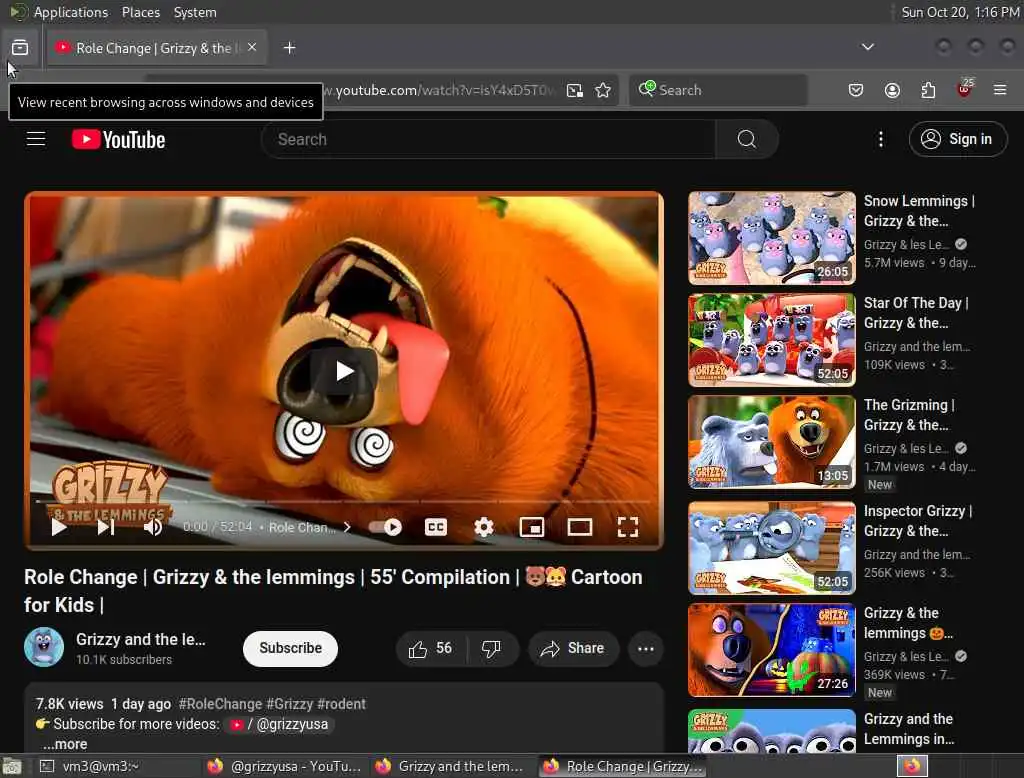This screenshot has width=1024, height=778.
Task: Open the @grizzyusa channel link
Action: coord(279,724)
